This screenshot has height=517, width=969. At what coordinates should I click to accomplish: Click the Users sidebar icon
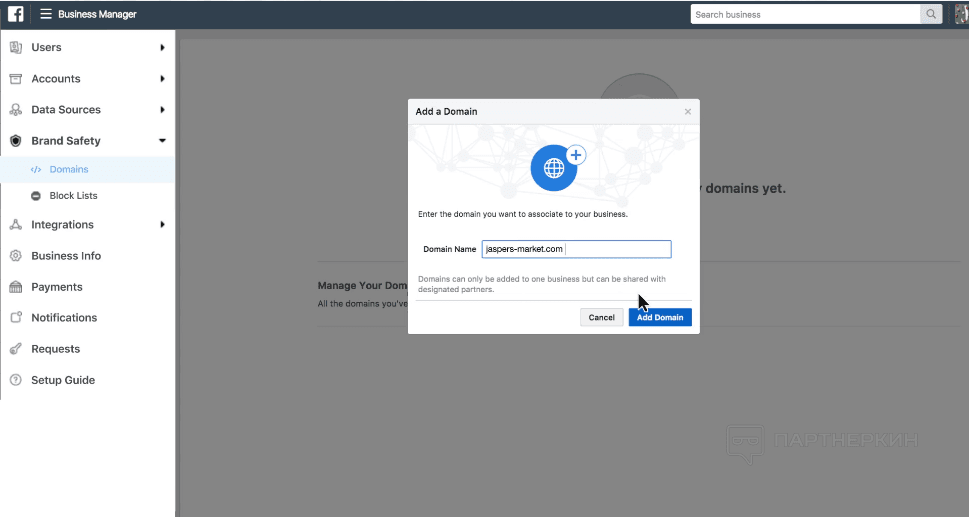[16, 47]
